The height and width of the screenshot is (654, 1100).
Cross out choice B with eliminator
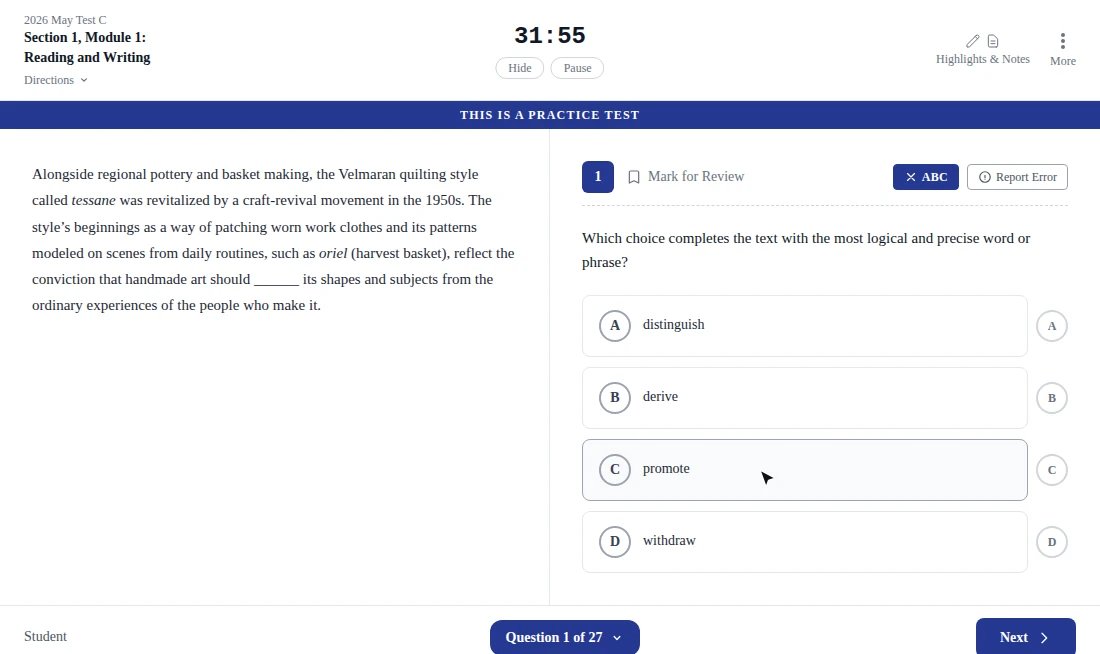tap(1052, 398)
